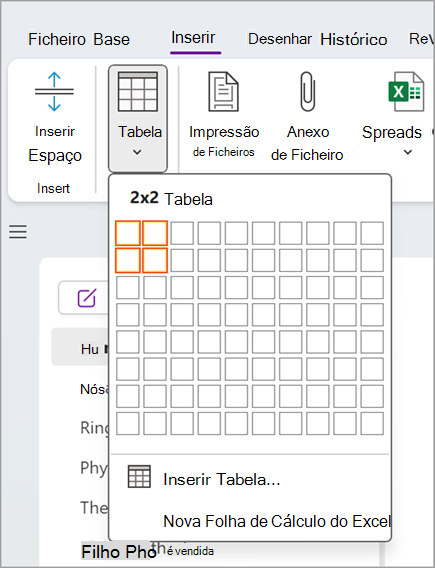Open the Desenhar ribbon tab
Screen dimensions: 435x568
280,39
